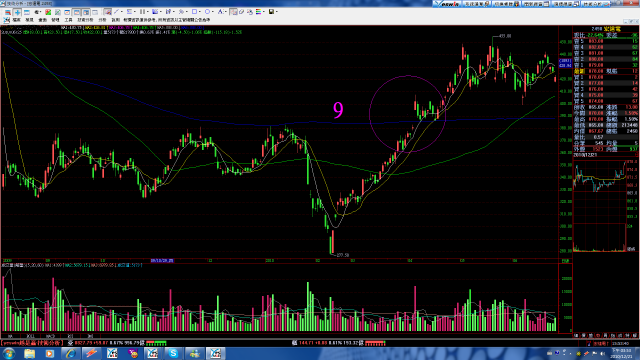Expand the horizontal lines tool dropdown

[135, 12]
